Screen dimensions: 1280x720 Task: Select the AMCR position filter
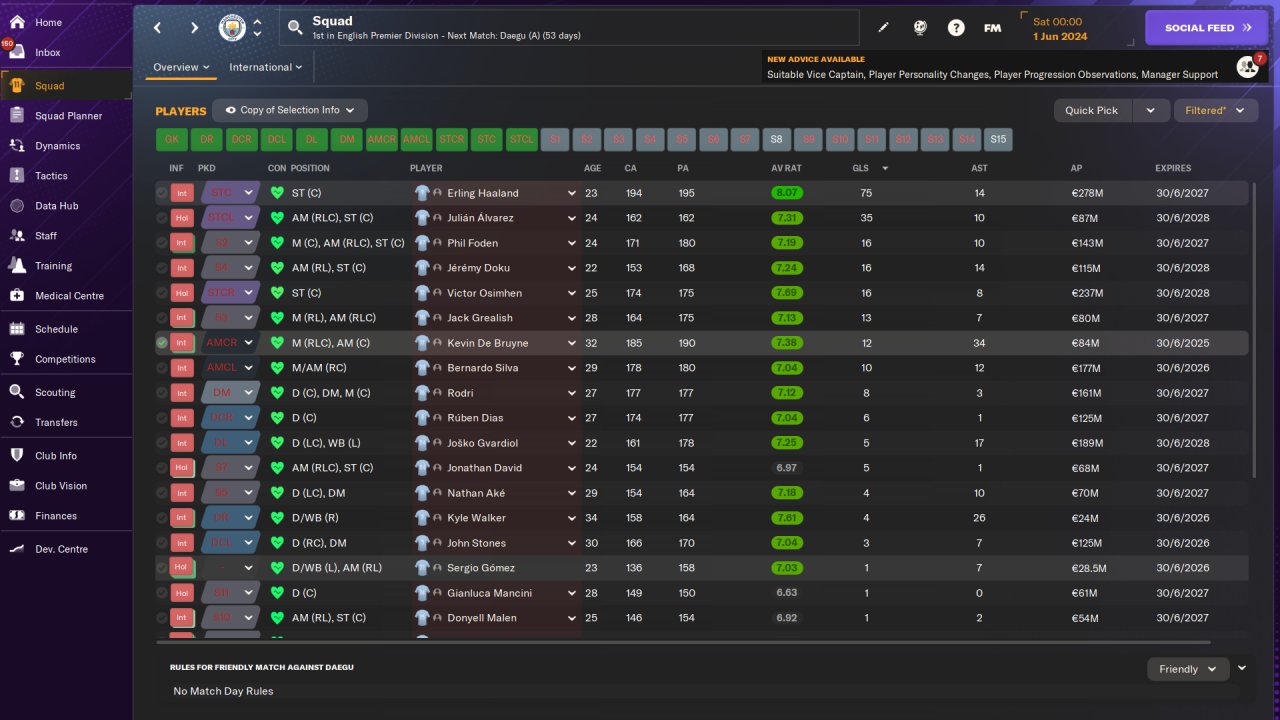click(382, 139)
